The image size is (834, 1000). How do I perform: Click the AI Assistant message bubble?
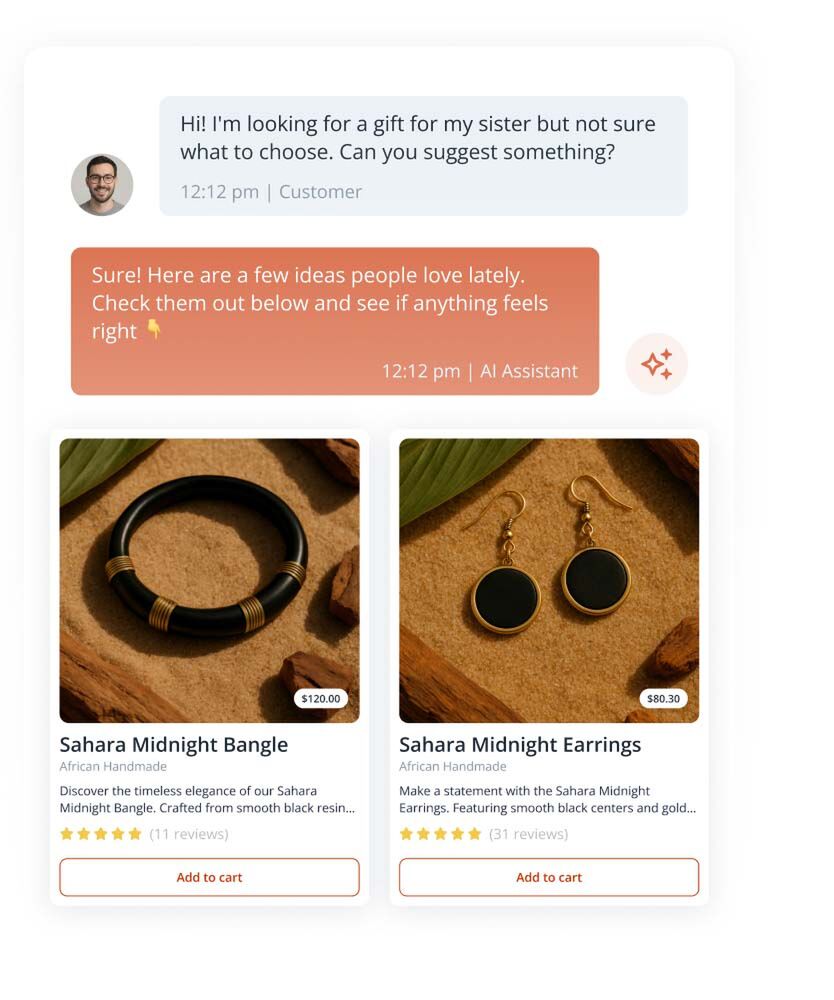point(333,320)
